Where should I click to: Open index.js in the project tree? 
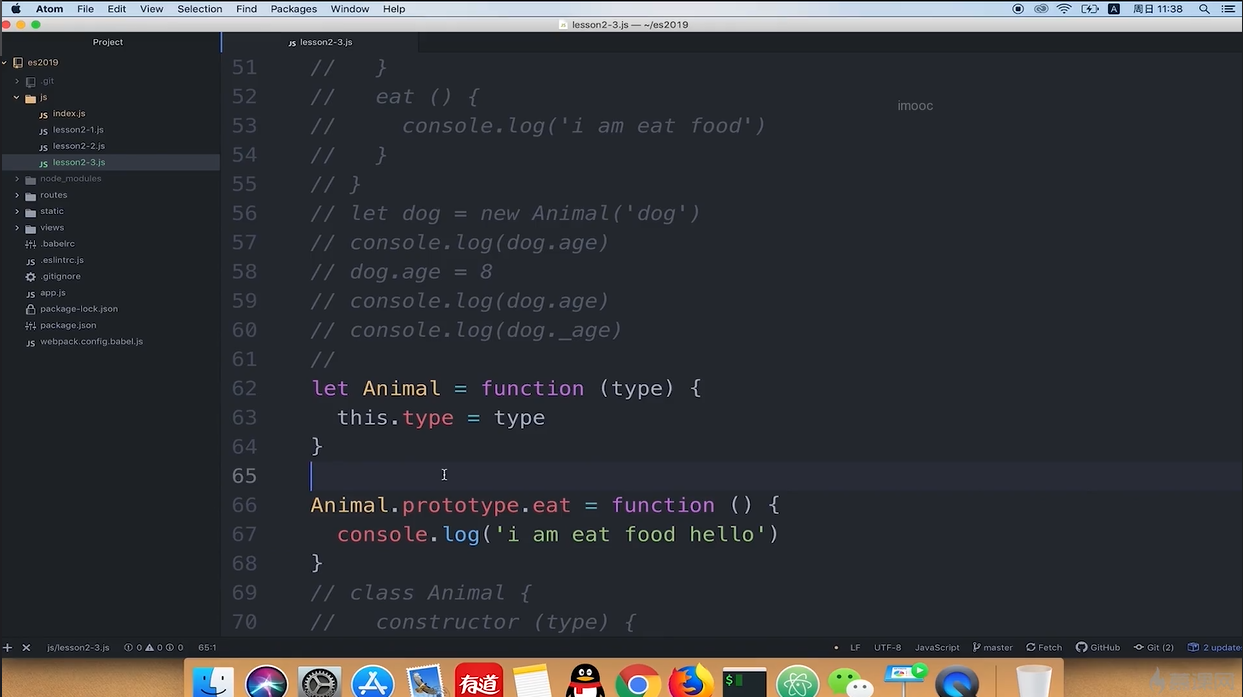point(69,113)
